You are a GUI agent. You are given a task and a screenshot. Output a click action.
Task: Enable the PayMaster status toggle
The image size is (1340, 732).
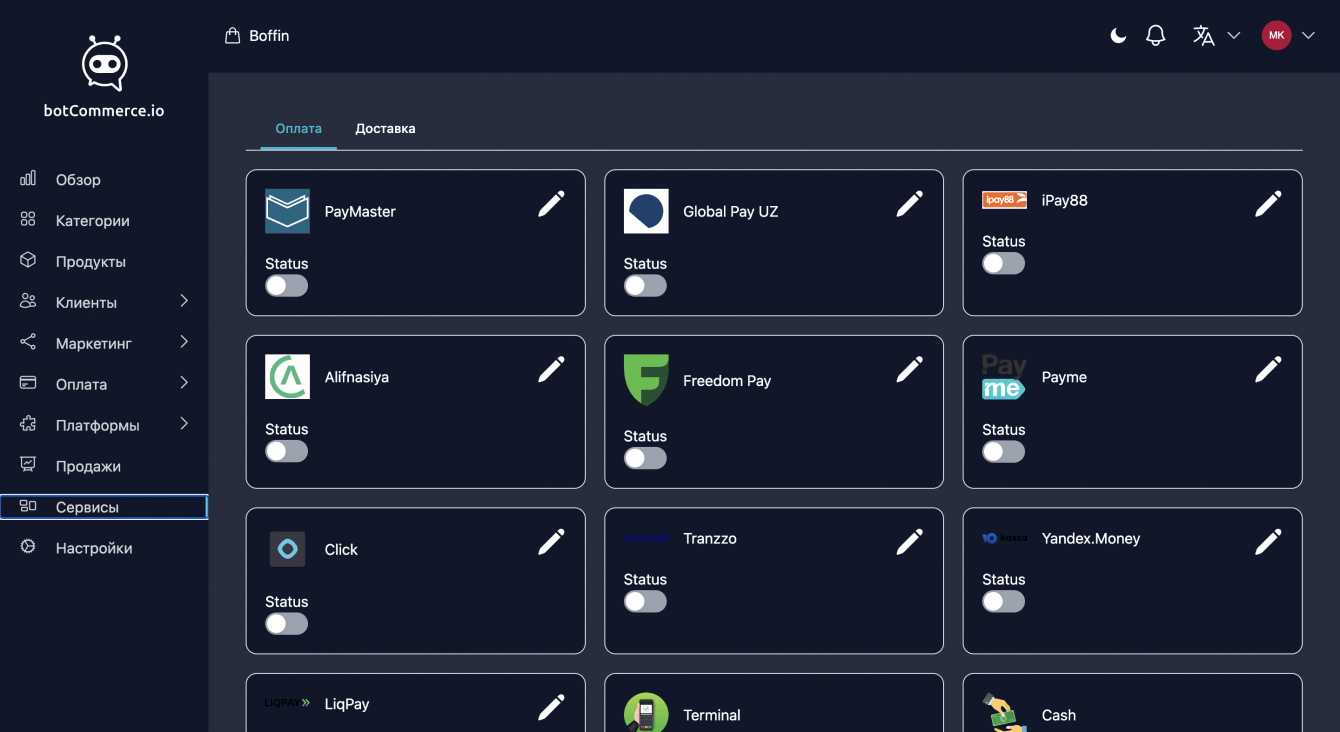coord(287,286)
